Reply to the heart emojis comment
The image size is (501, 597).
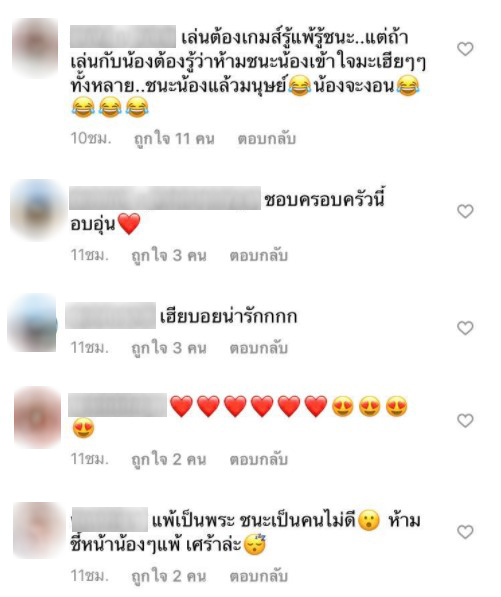click(x=258, y=460)
